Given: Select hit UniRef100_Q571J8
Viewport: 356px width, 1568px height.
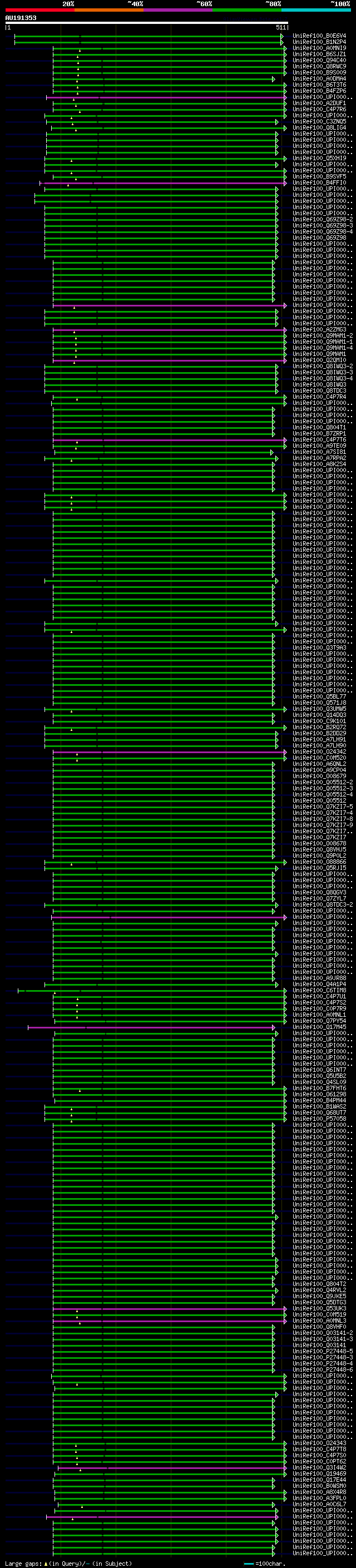Looking at the screenshot, I should coord(319,703).
